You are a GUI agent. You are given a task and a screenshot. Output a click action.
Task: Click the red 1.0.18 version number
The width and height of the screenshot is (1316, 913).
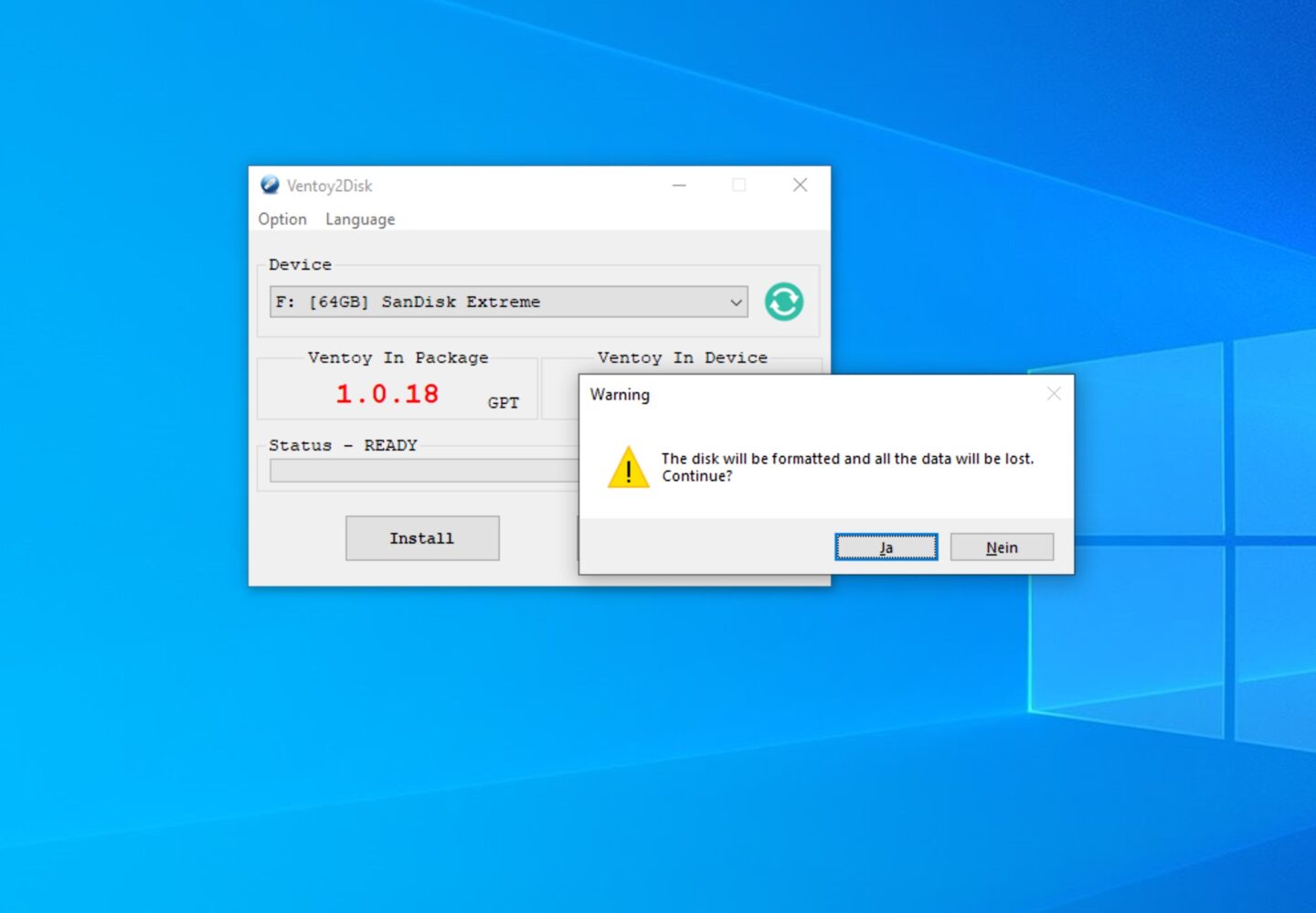click(387, 394)
